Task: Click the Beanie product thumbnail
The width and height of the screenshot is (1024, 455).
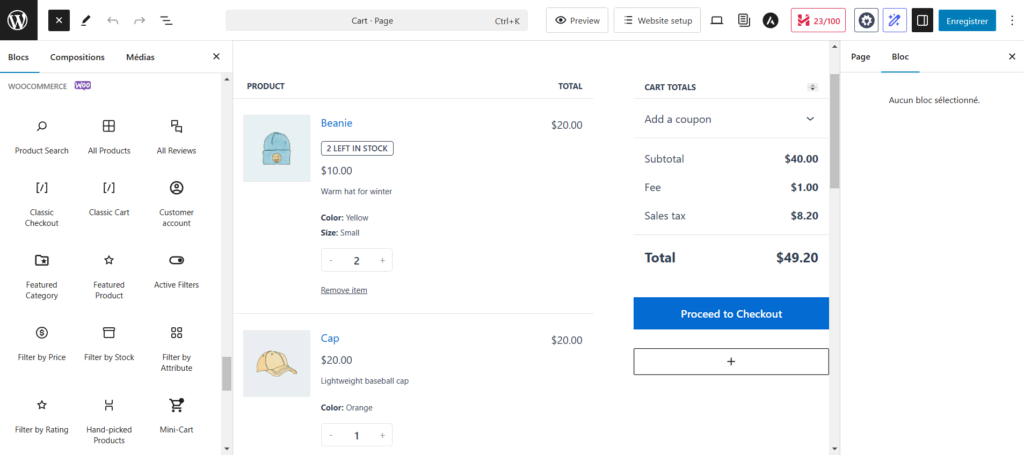Action: (x=277, y=148)
